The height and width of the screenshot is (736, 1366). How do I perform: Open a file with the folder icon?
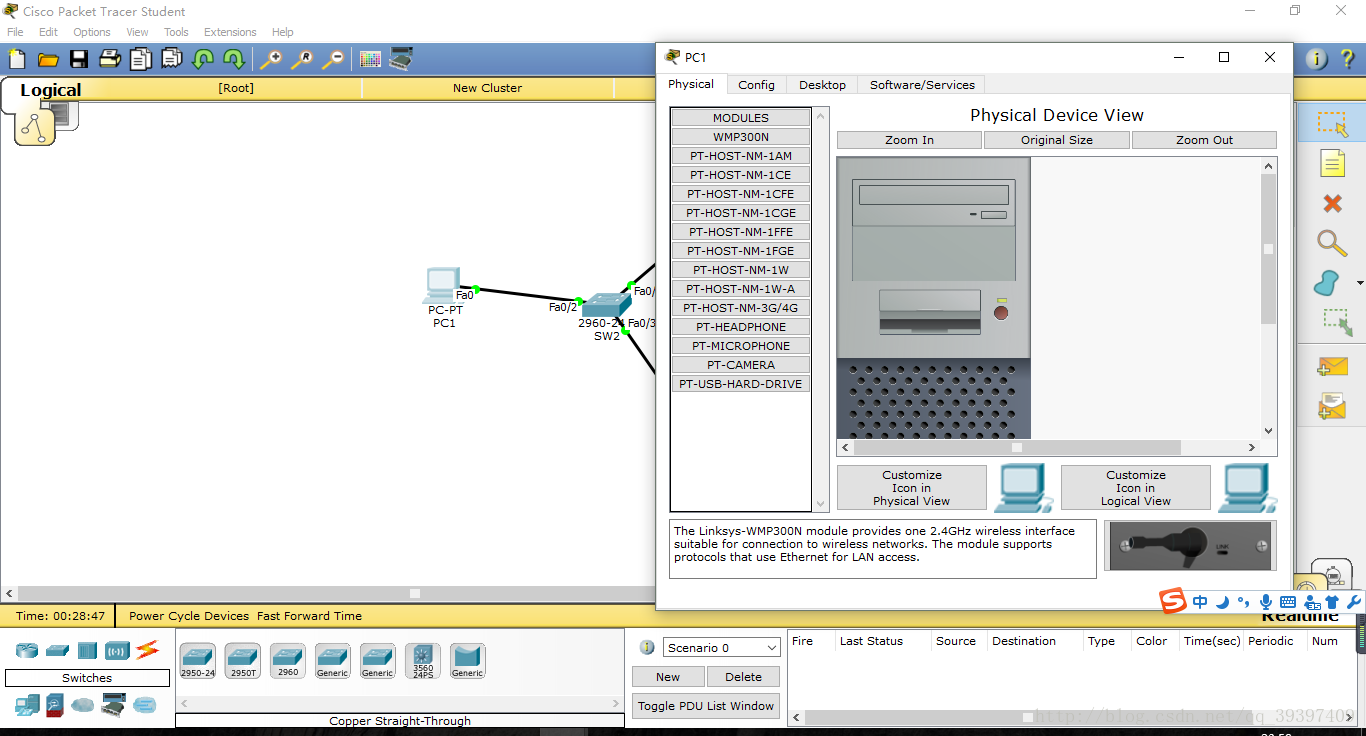tap(48, 59)
